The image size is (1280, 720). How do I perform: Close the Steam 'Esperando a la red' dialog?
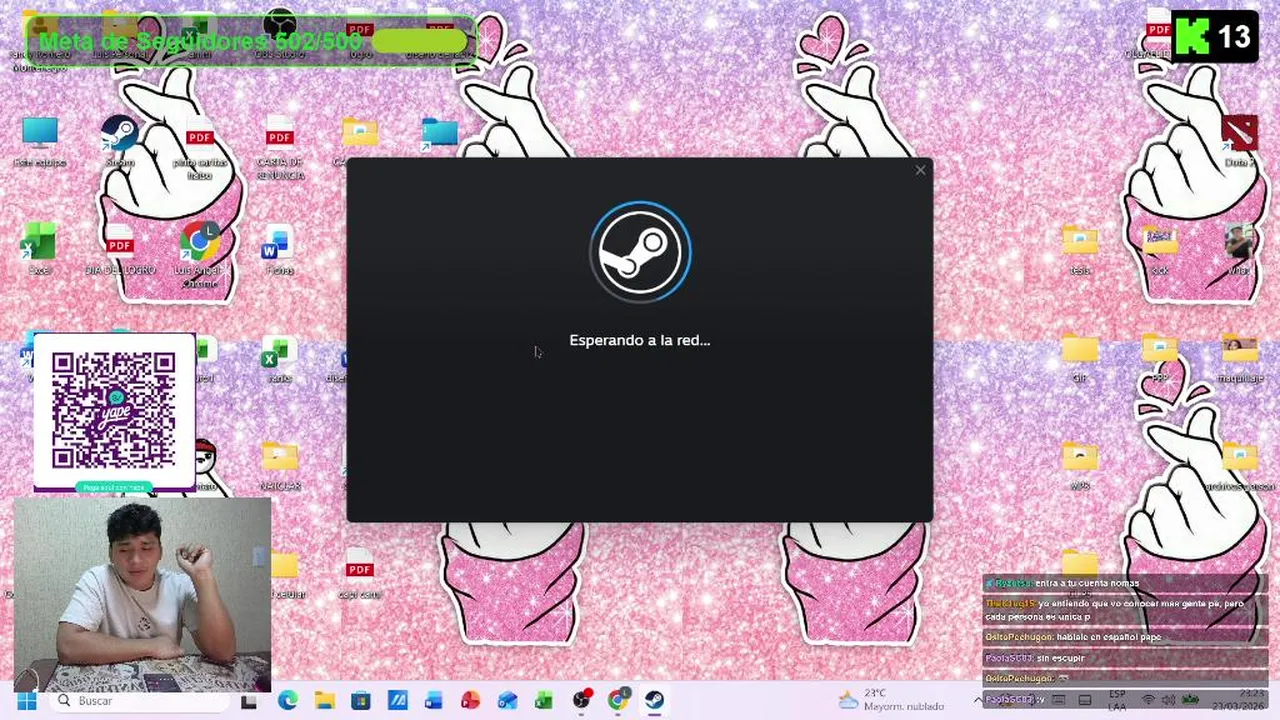(920, 171)
